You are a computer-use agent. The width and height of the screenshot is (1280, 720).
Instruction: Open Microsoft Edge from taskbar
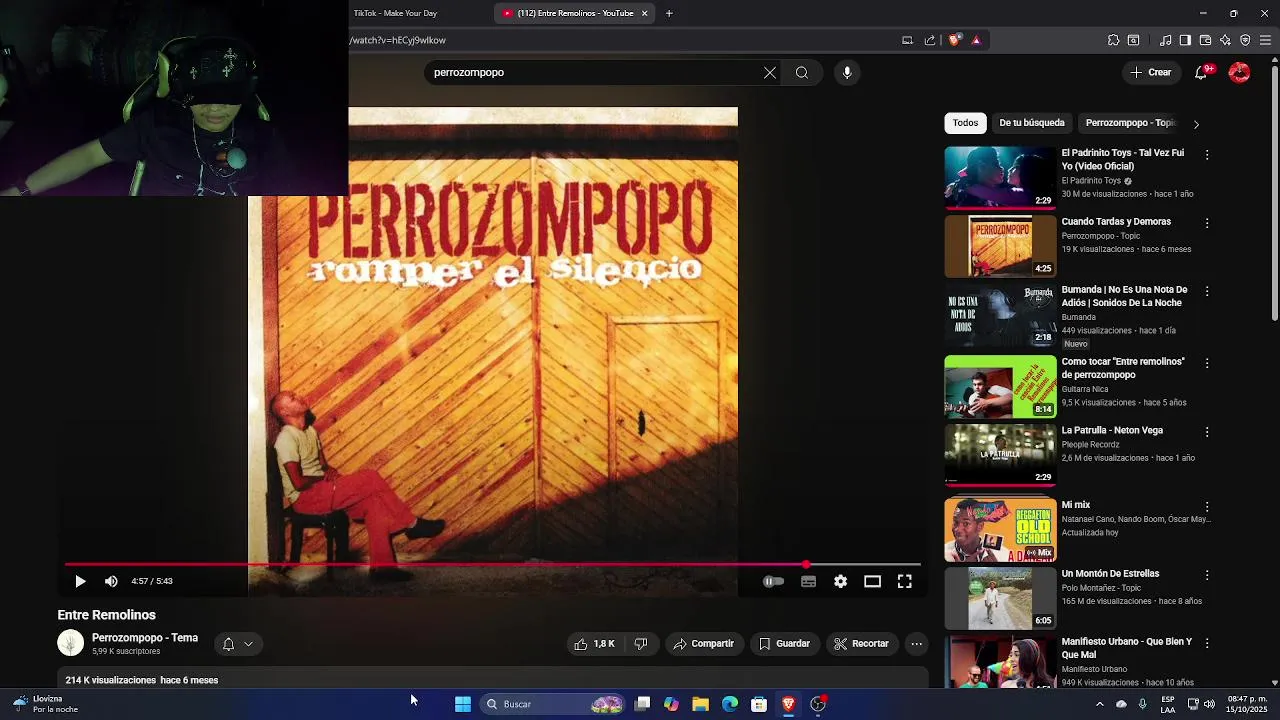(730, 704)
